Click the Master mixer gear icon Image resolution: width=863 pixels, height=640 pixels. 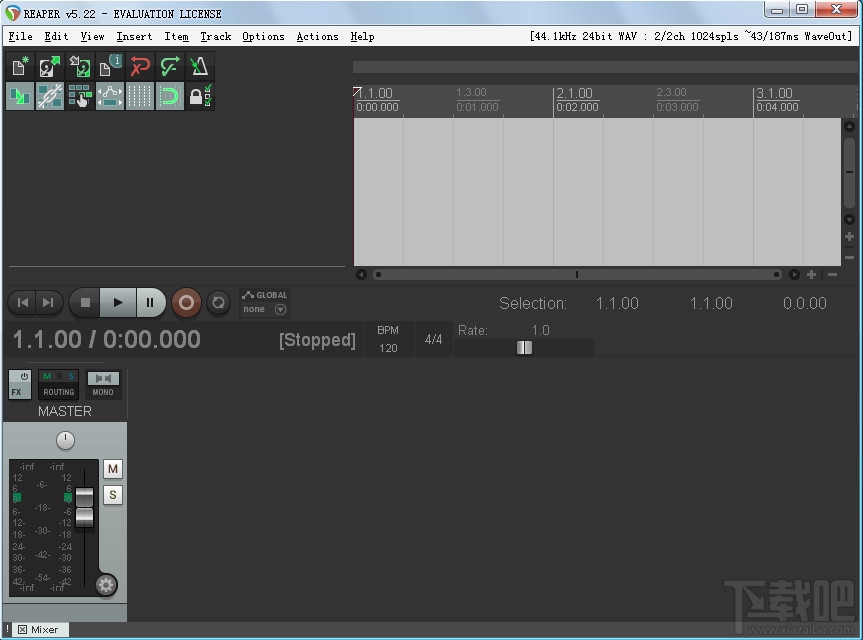coord(106,584)
